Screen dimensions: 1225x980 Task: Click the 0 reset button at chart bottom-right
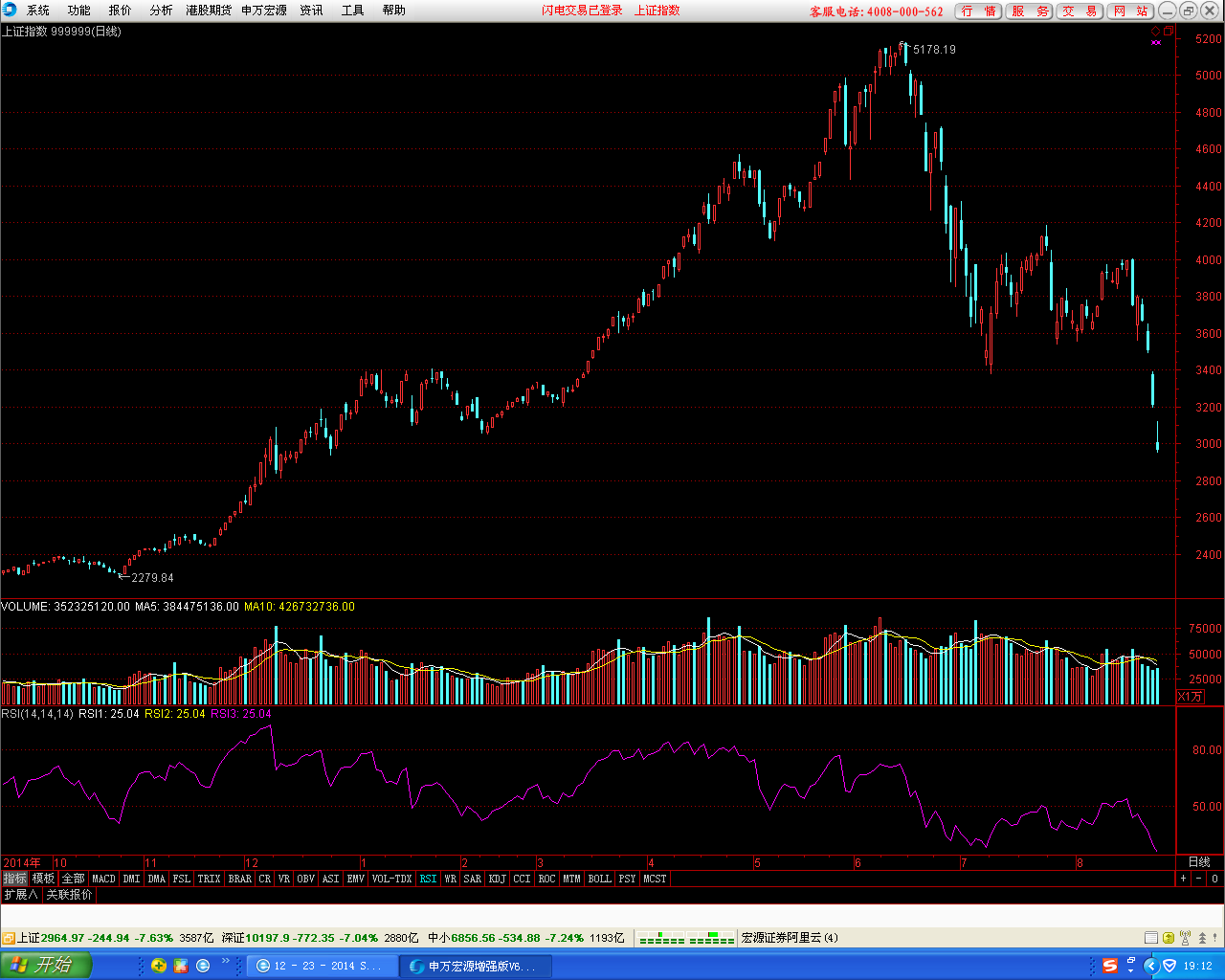click(1214, 879)
